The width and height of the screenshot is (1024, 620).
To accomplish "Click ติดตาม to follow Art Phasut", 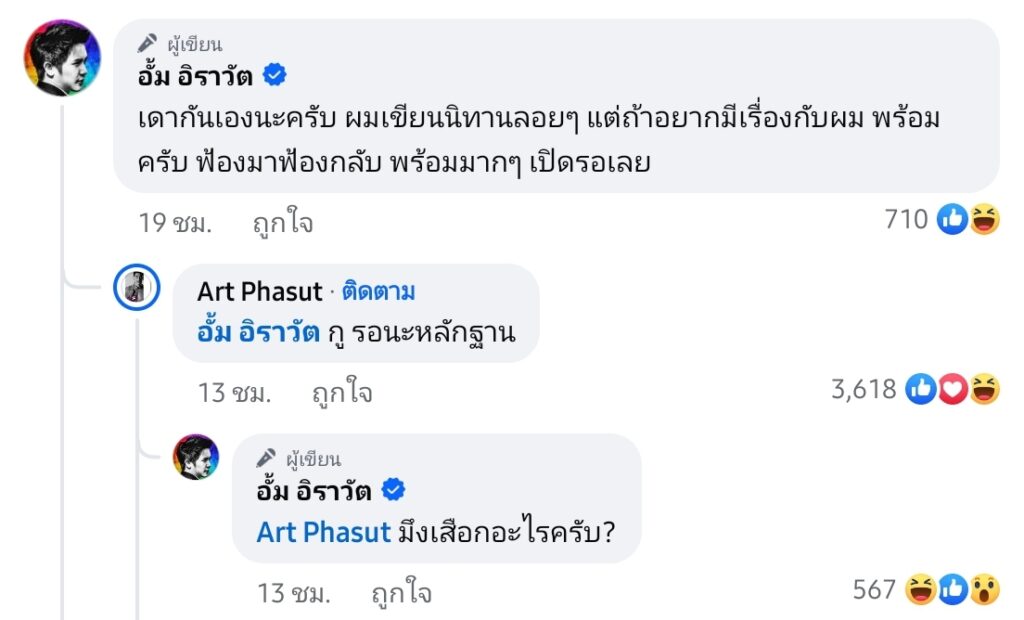I will point(378,292).
